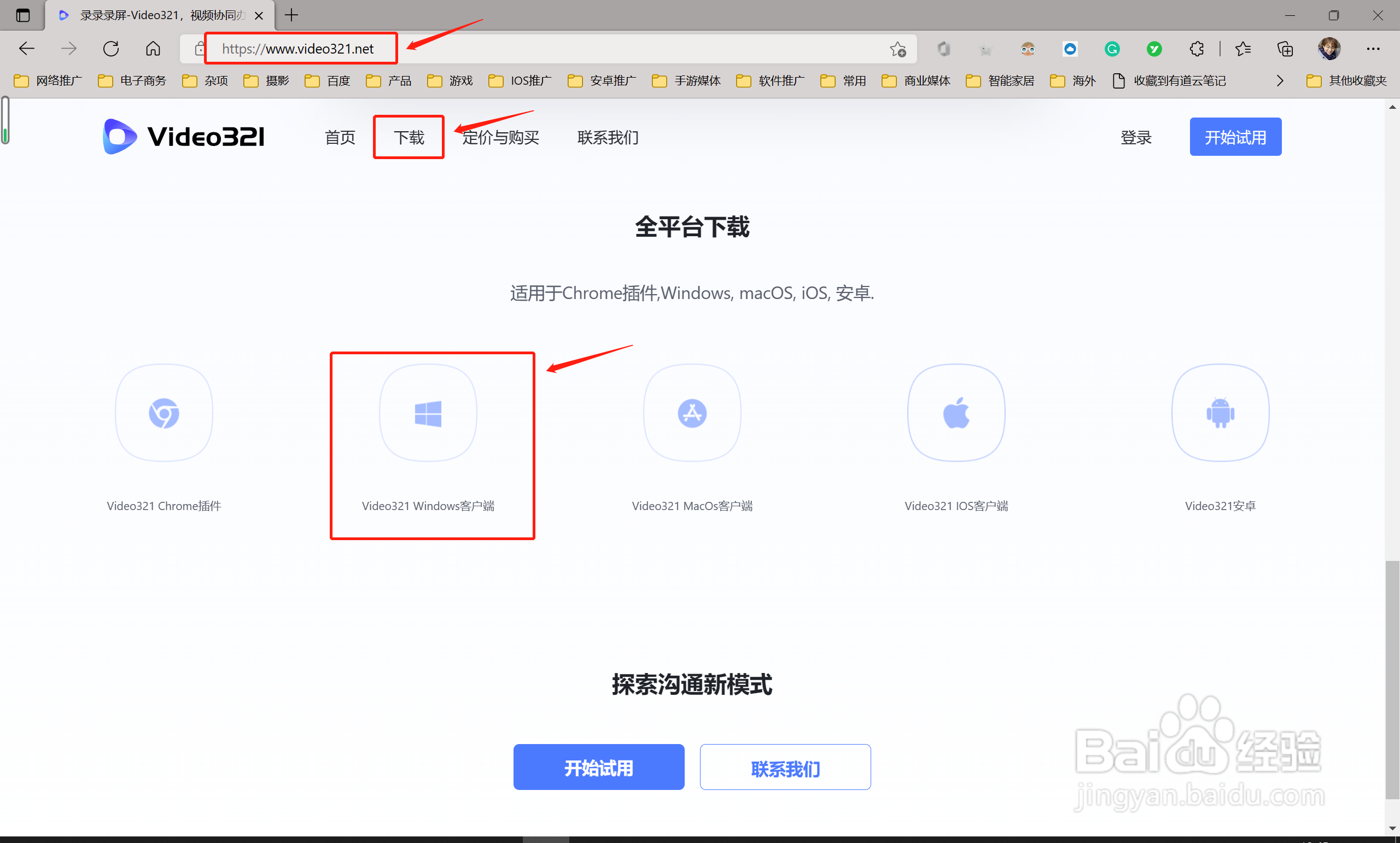Click the Chrome plugin download icon

[x=164, y=413]
